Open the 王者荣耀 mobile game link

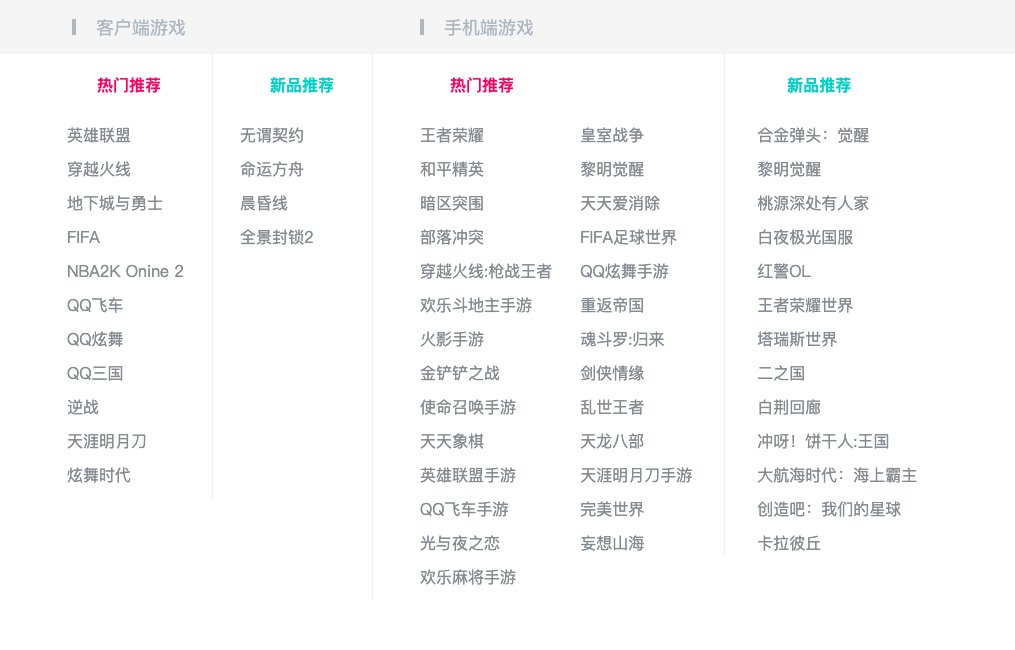pyautogui.click(x=452, y=135)
